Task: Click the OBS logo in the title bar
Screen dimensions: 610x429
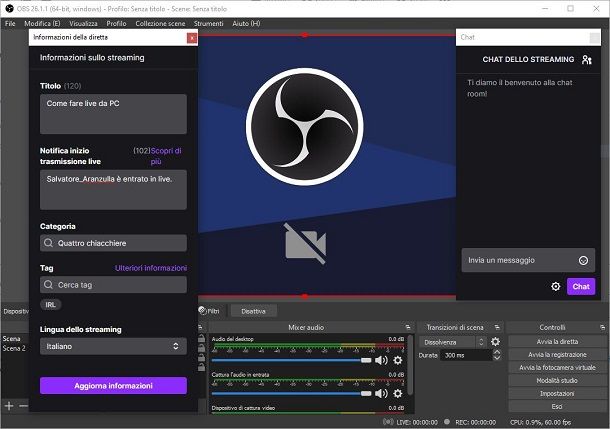Action: tap(9, 9)
